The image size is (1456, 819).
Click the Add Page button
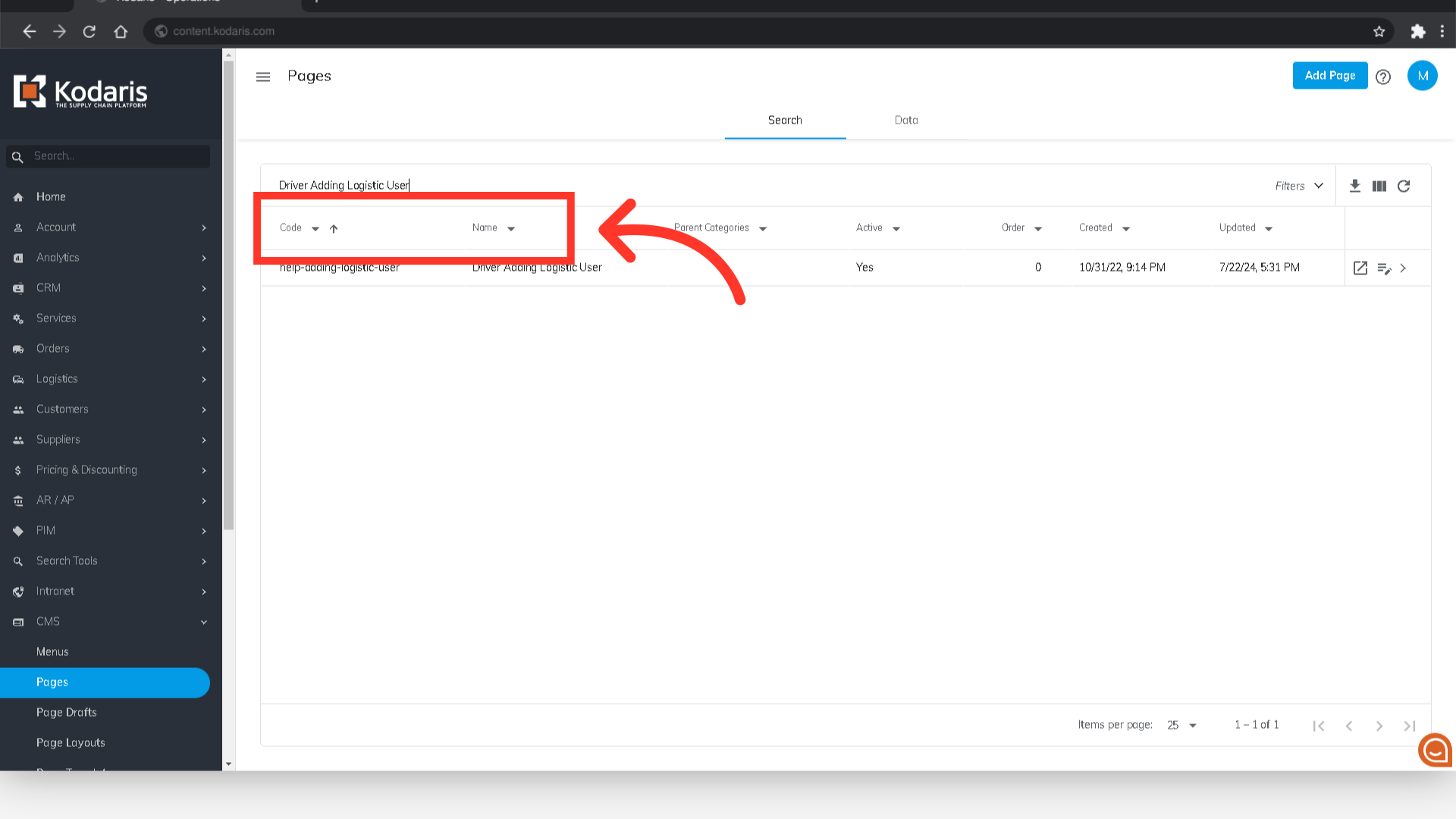(x=1329, y=75)
